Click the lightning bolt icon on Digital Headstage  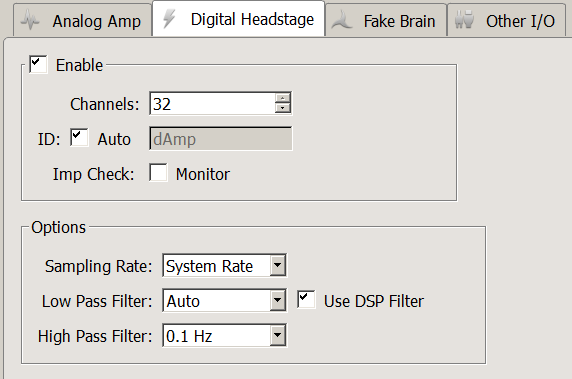coord(169,19)
